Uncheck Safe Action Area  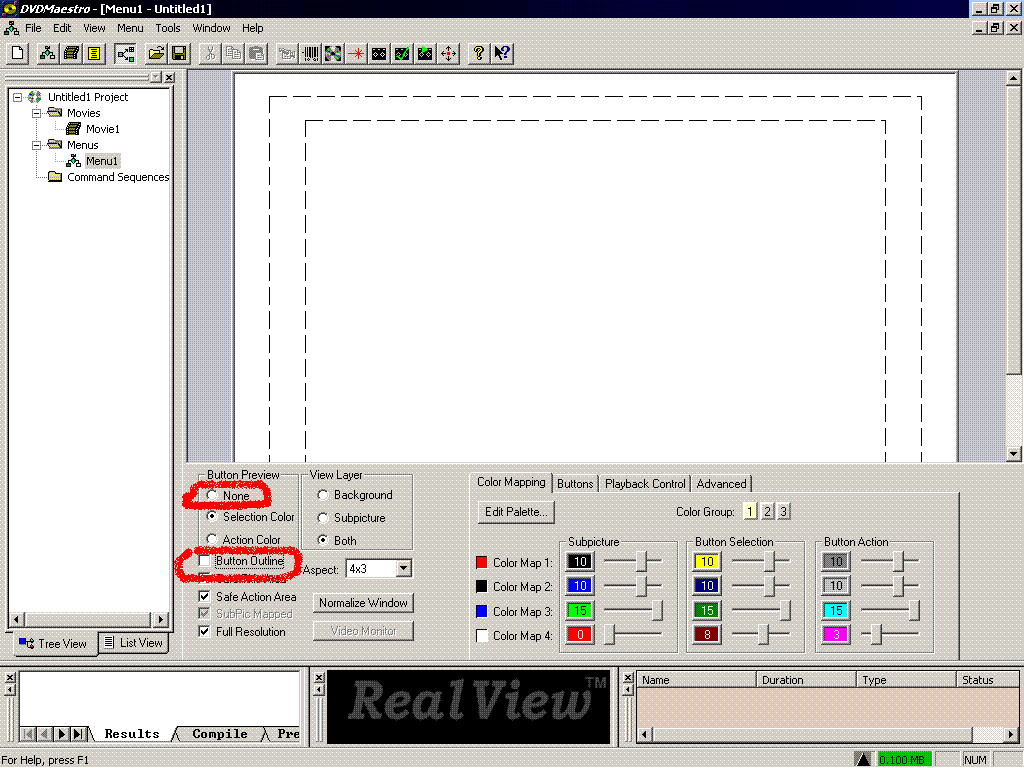204,596
